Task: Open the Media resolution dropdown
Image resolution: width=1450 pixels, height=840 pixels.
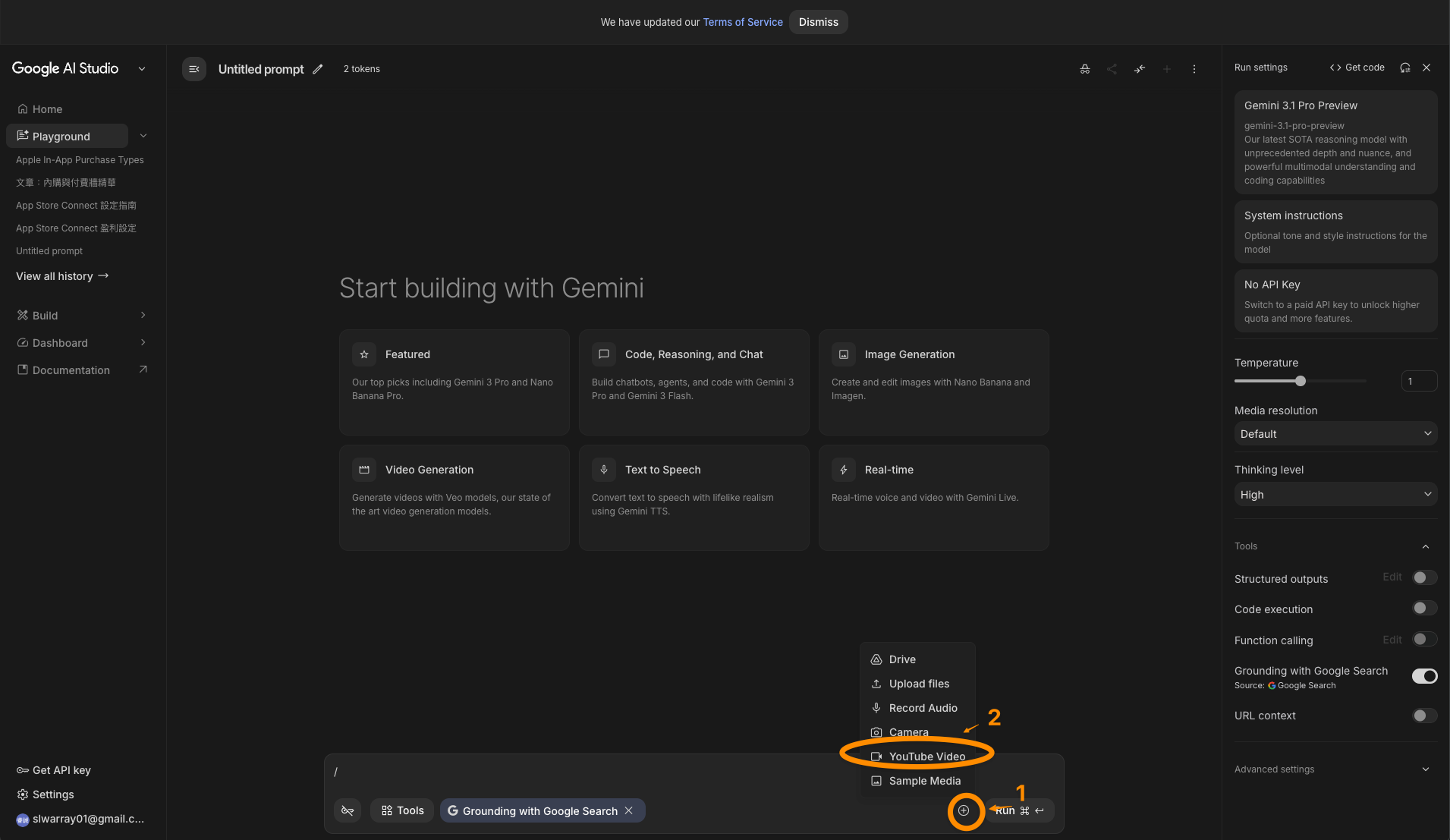Action: coord(1335,434)
